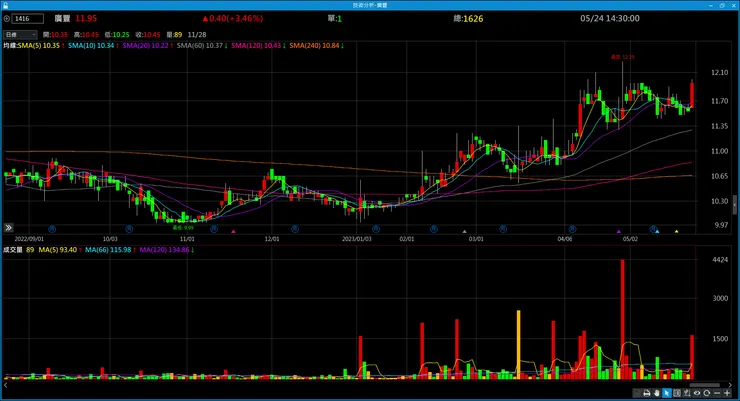This screenshot has width=740, height=401.
Task: Click the circular marker right of 10/03
Action: (x=129, y=229)
